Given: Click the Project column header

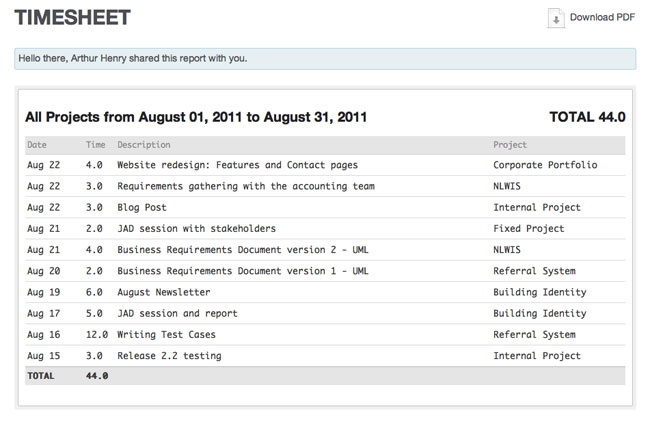Looking at the screenshot, I should point(510,145).
